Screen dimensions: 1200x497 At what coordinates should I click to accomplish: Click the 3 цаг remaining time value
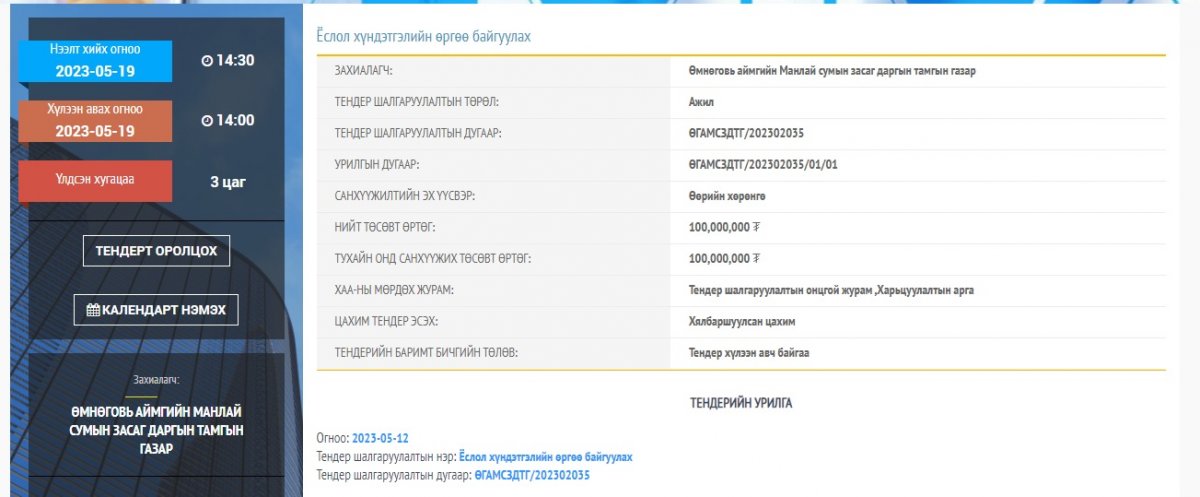tap(228, 182)
